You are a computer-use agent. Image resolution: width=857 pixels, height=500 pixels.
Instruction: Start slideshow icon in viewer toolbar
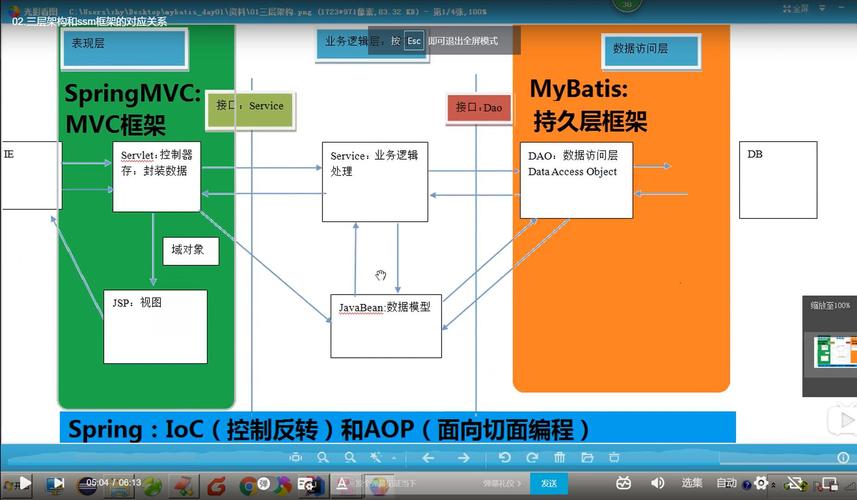pos(614,457)
